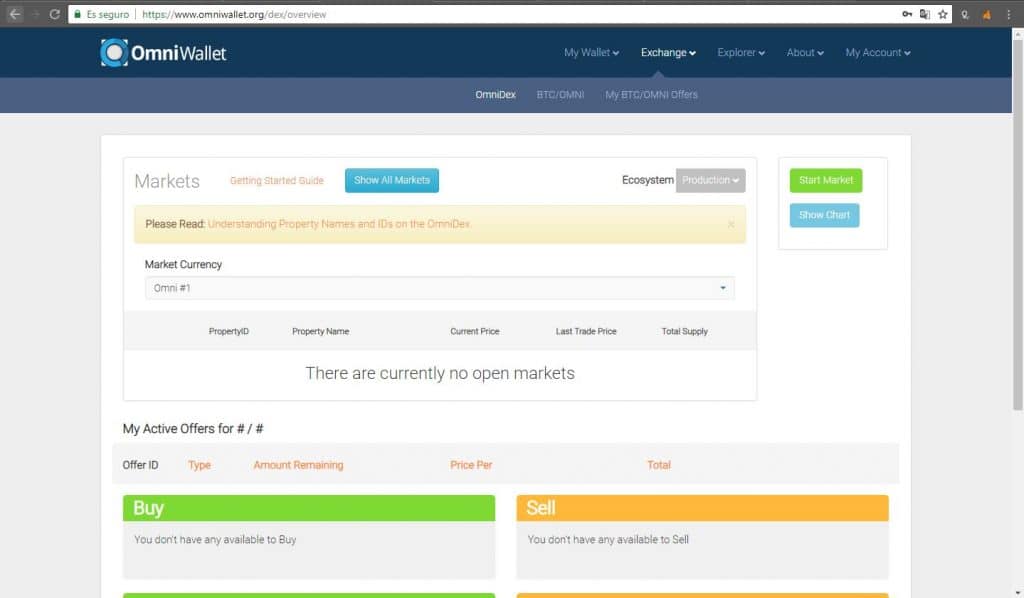Click the Current Price column header

(x=475, y=332)
